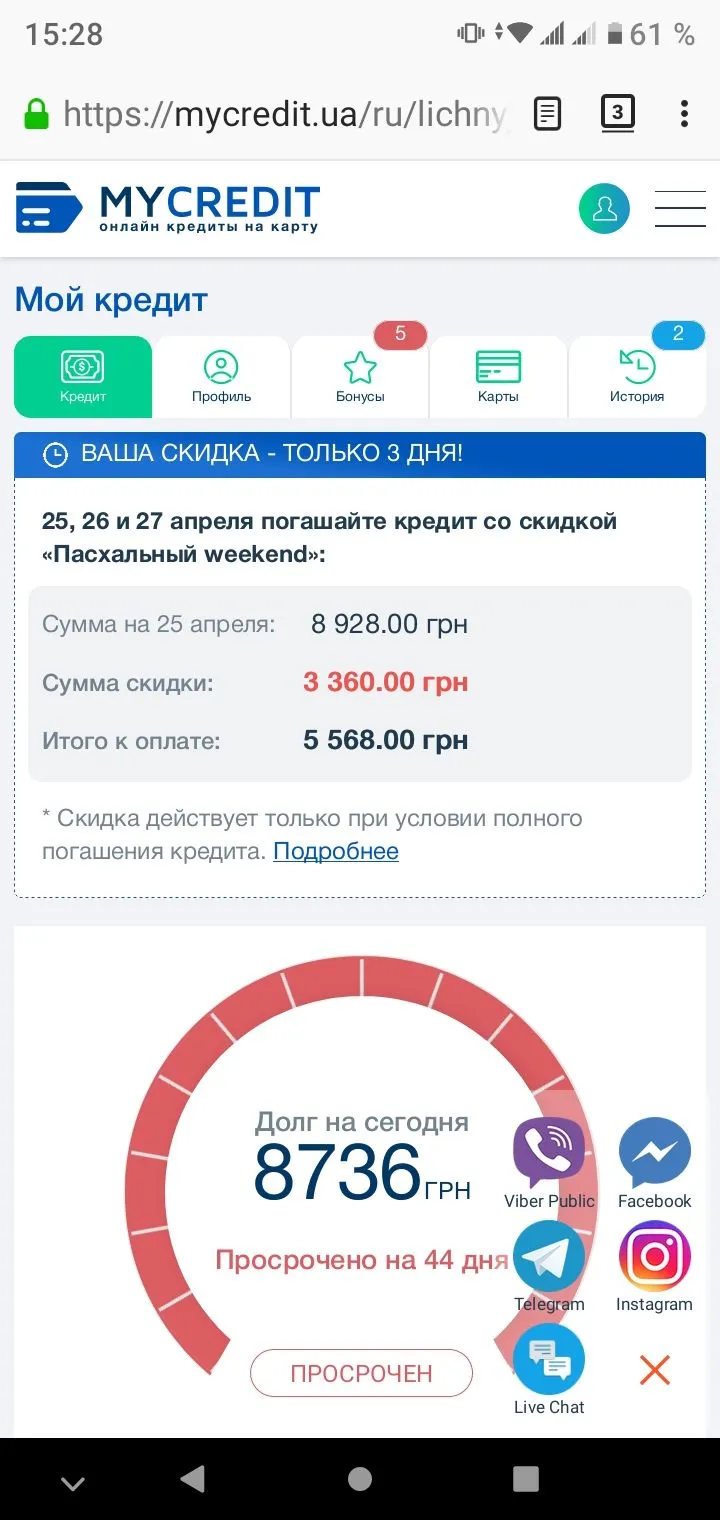The height and width of the screenshot is (1520, 720).
Task: Tap the mycredit.ua address bar
Action: click(x=285, y=114)
